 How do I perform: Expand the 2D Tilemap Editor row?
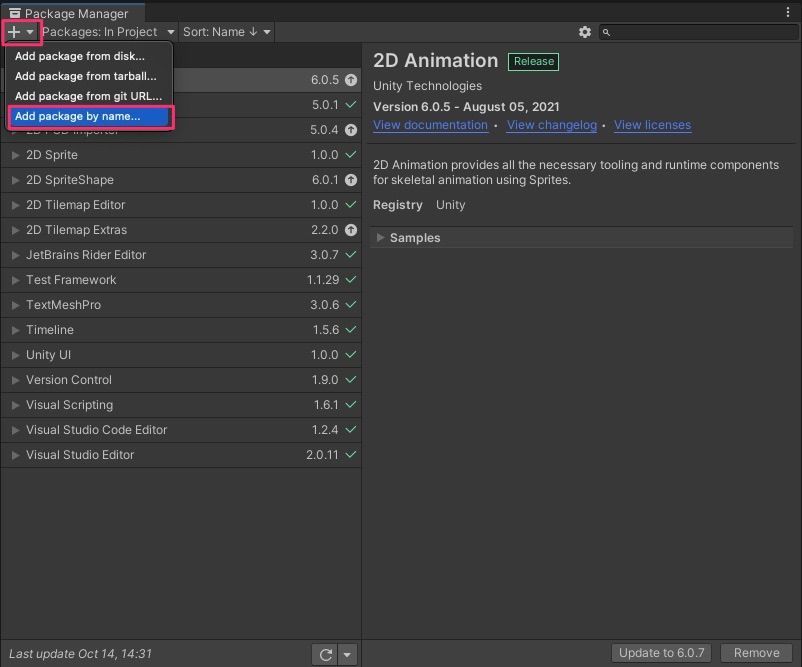15,205
